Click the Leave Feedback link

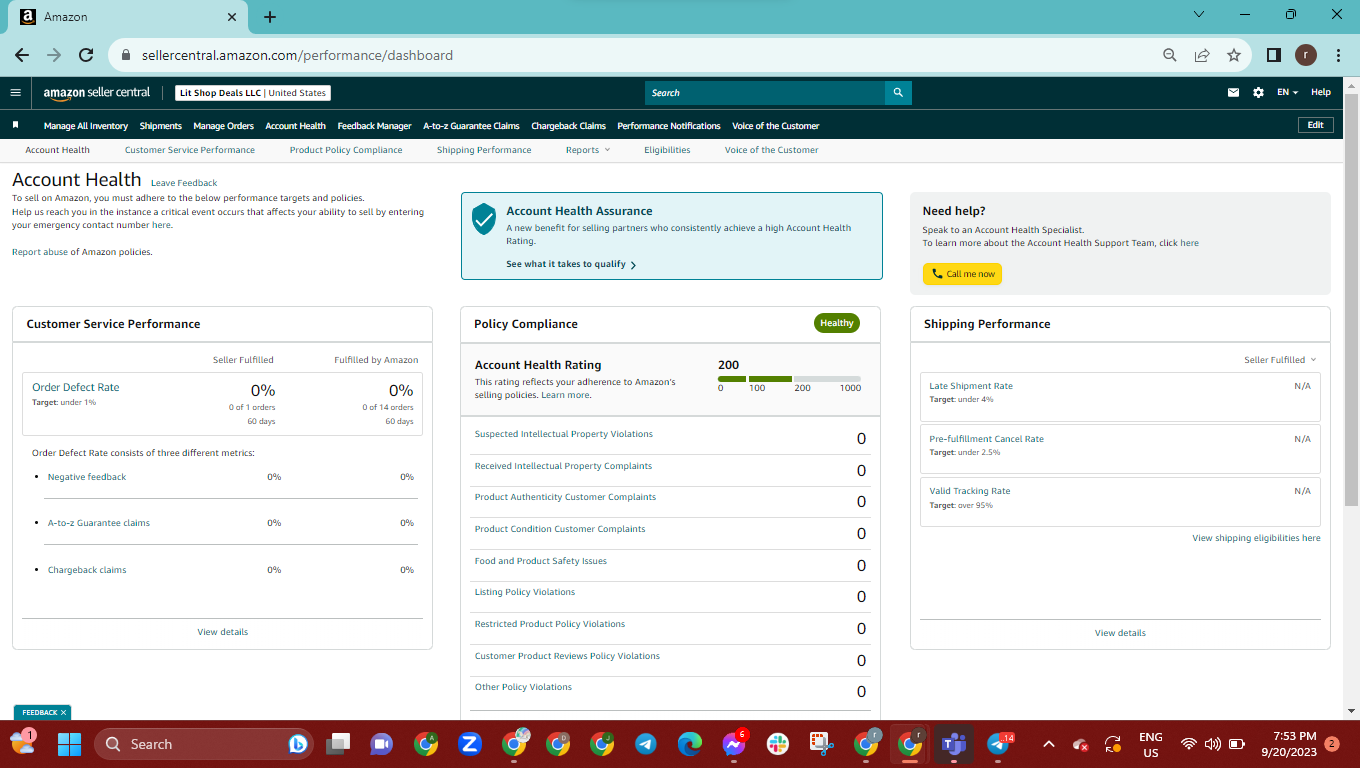pos(184,183)
